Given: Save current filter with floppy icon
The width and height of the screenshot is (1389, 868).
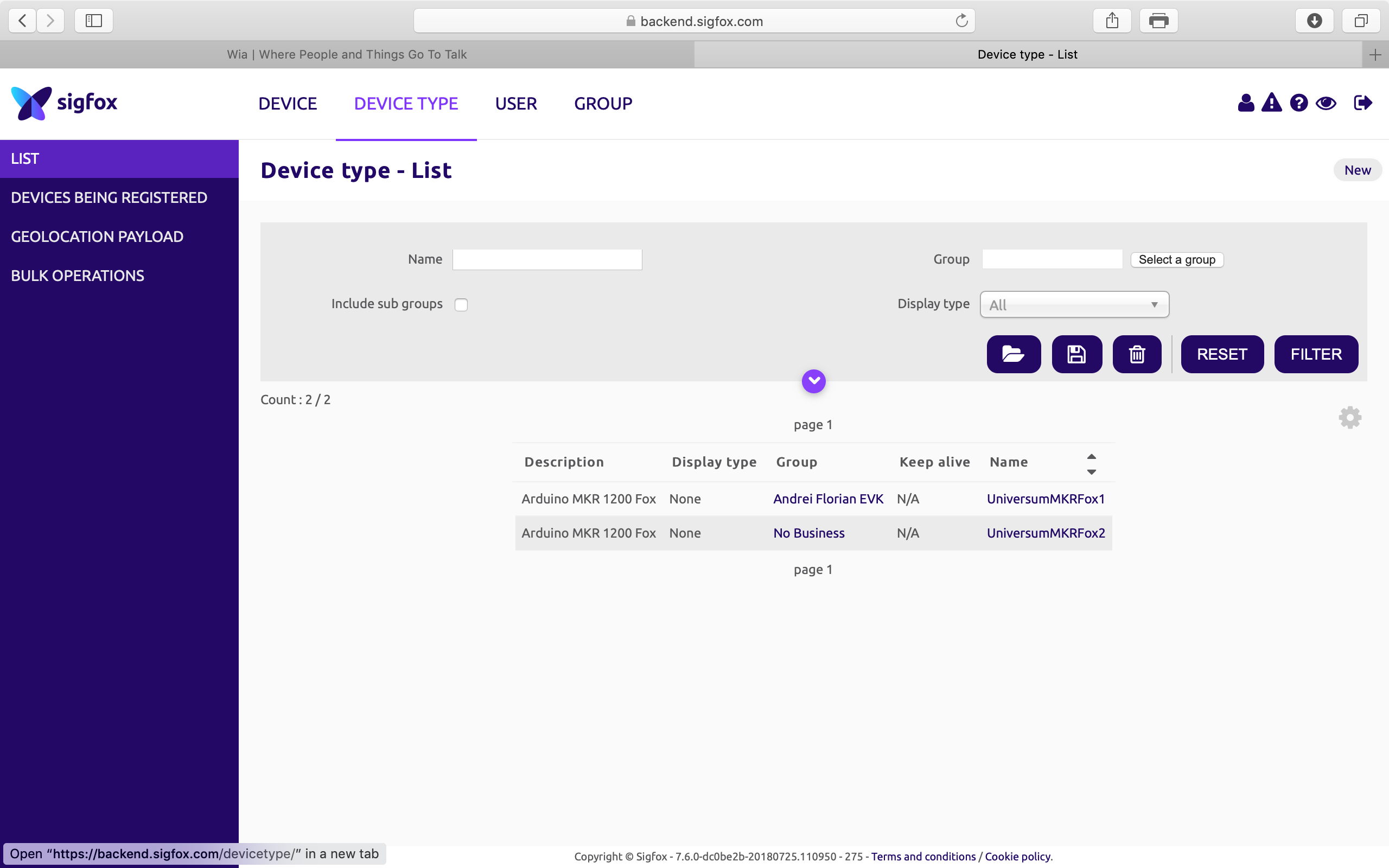Looking at the screenshot, I should pos(1076,354).
